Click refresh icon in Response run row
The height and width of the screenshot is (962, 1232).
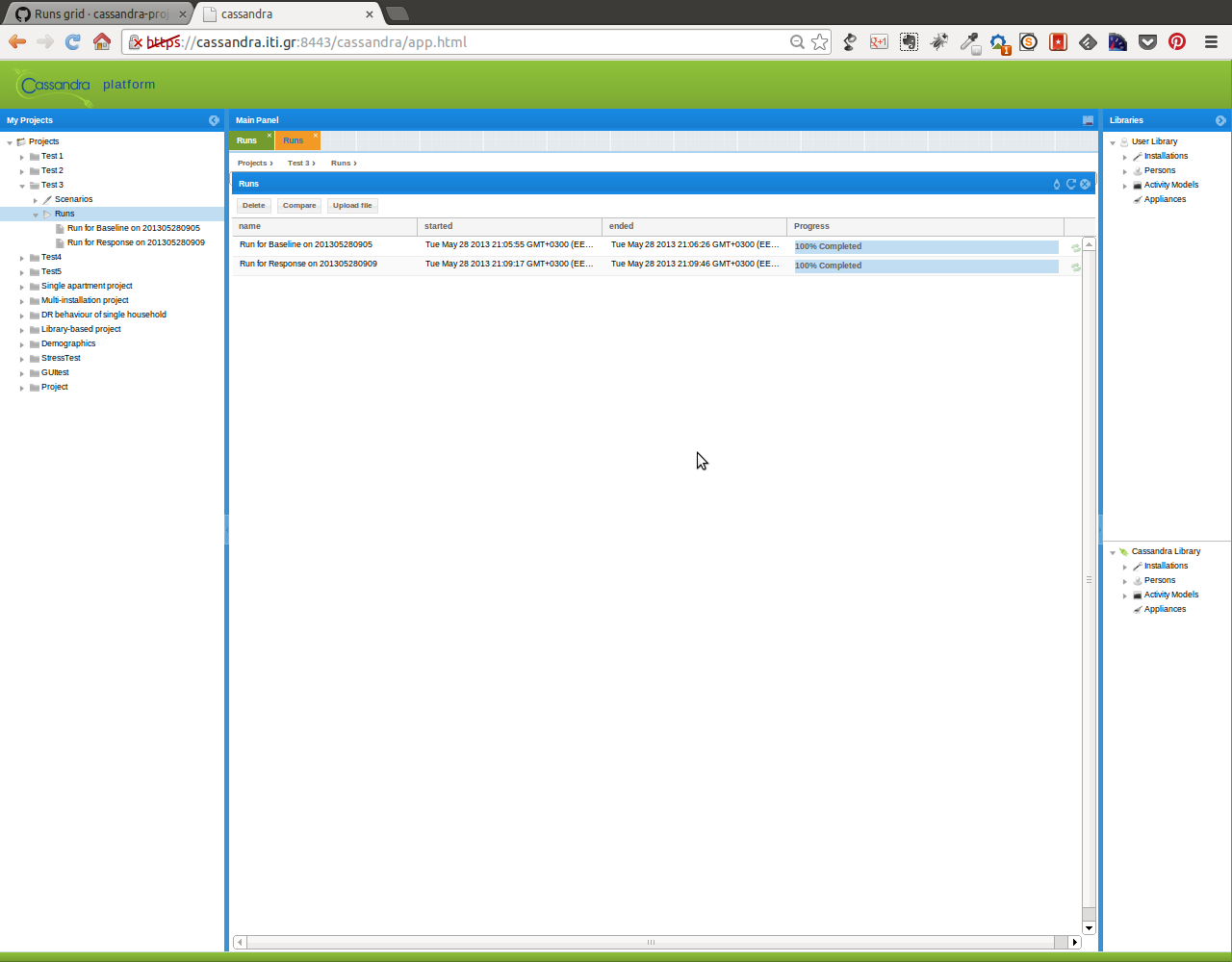point(1076,266)
